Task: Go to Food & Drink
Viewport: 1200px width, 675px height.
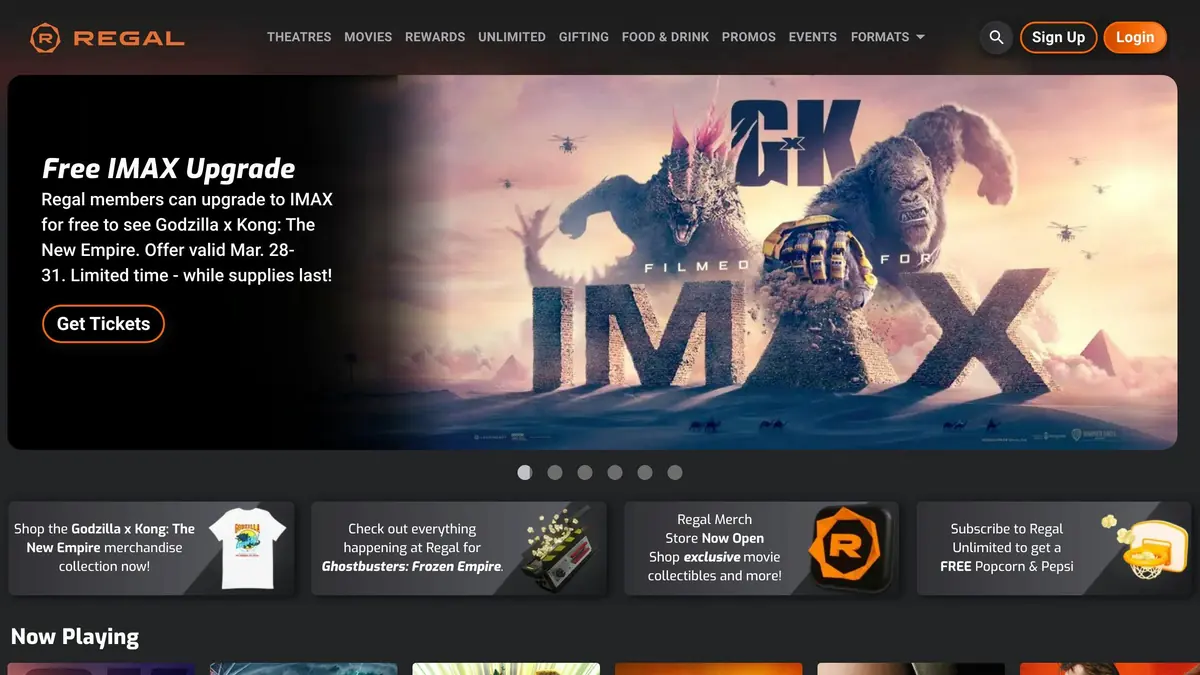Action: [665, 37]
